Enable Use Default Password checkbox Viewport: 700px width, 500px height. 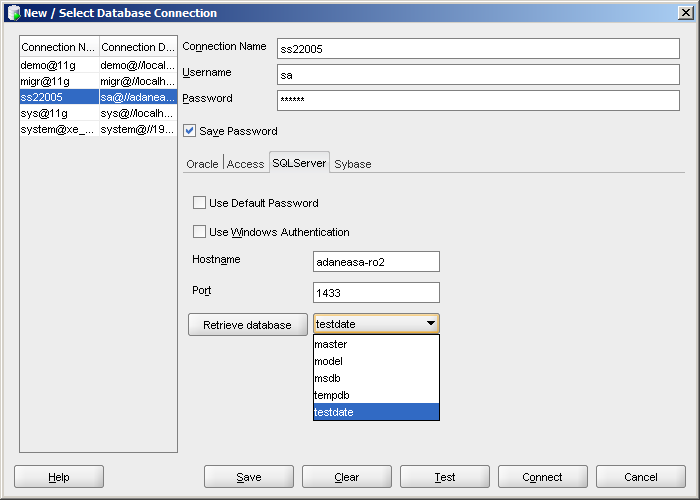(x=199, y=203)
